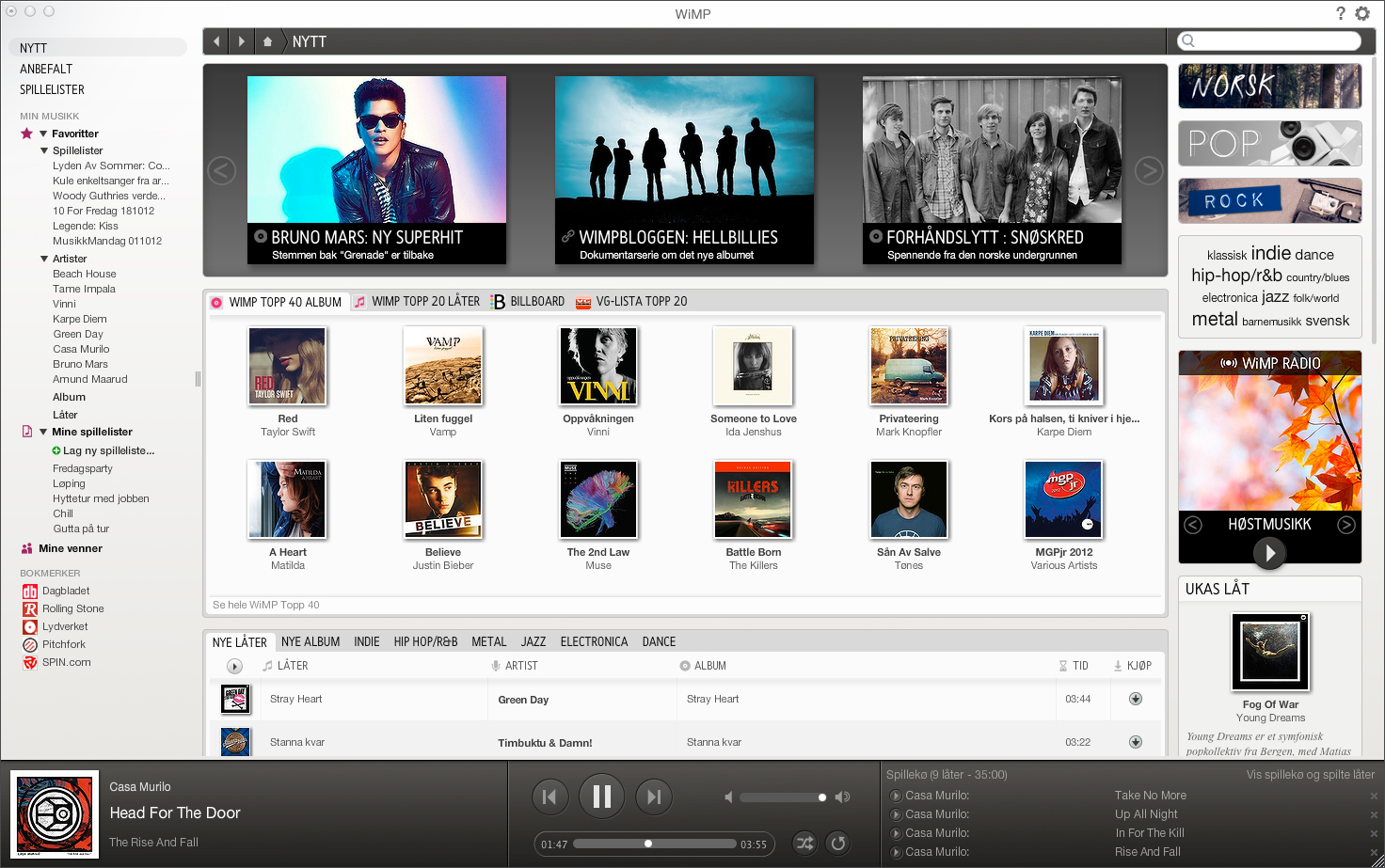Open help with the question mark icon
The width and height of the screenshot is (1385, 868).
coord(1341,13)
